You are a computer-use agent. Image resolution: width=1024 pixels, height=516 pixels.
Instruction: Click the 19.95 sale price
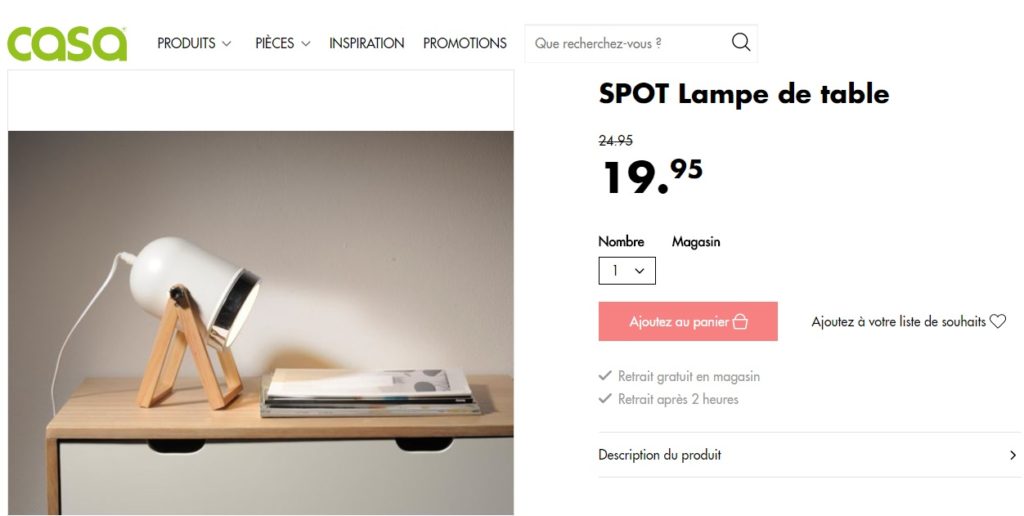click(x=652, y=176)
